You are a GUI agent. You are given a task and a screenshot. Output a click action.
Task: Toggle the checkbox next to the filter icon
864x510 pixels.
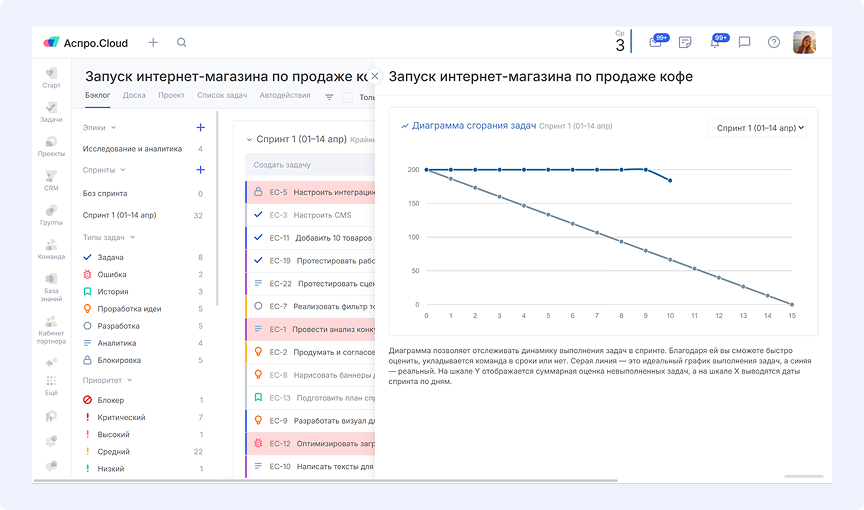348,97
